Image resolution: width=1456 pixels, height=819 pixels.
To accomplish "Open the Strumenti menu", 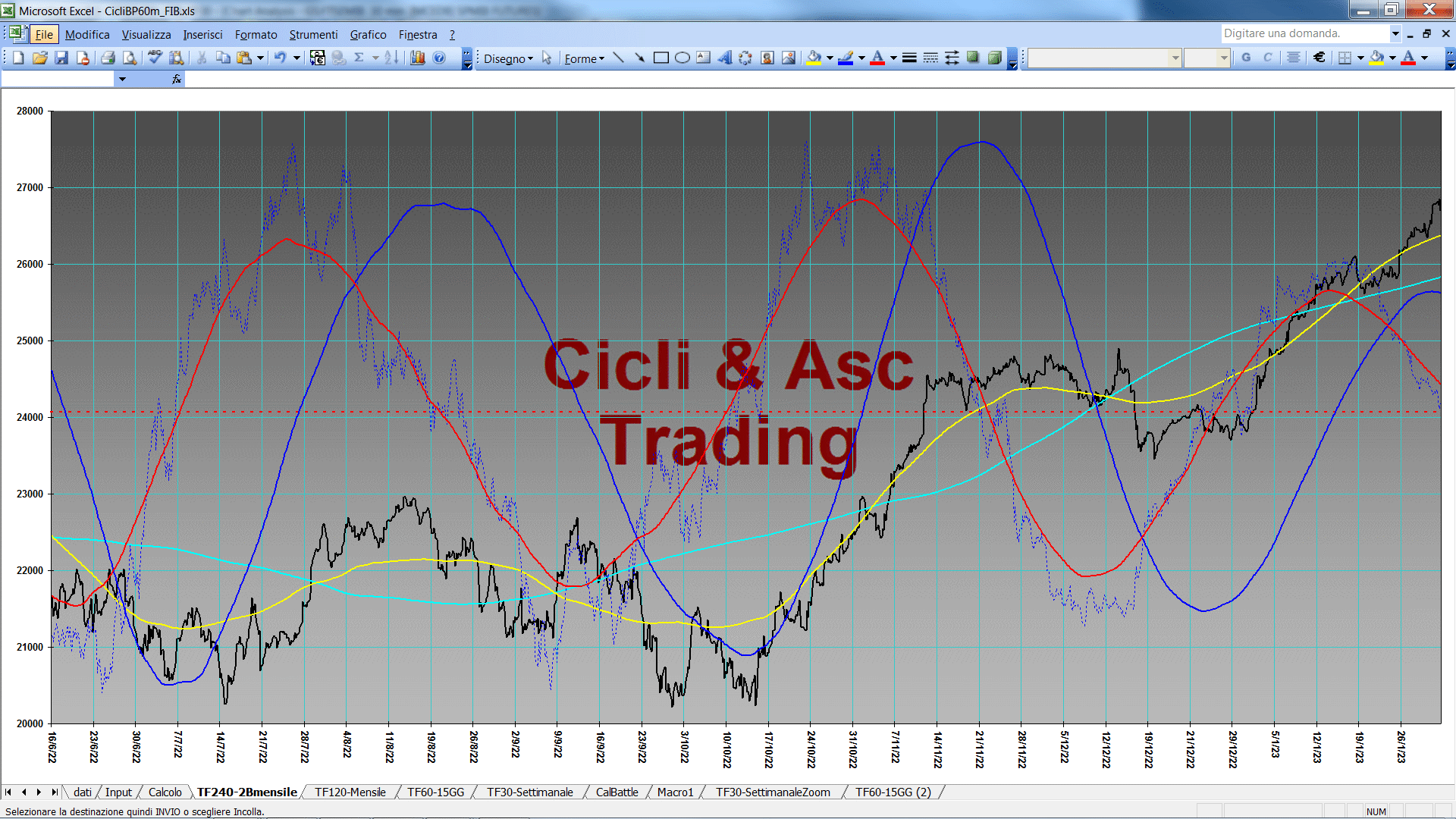I will 313,34.
